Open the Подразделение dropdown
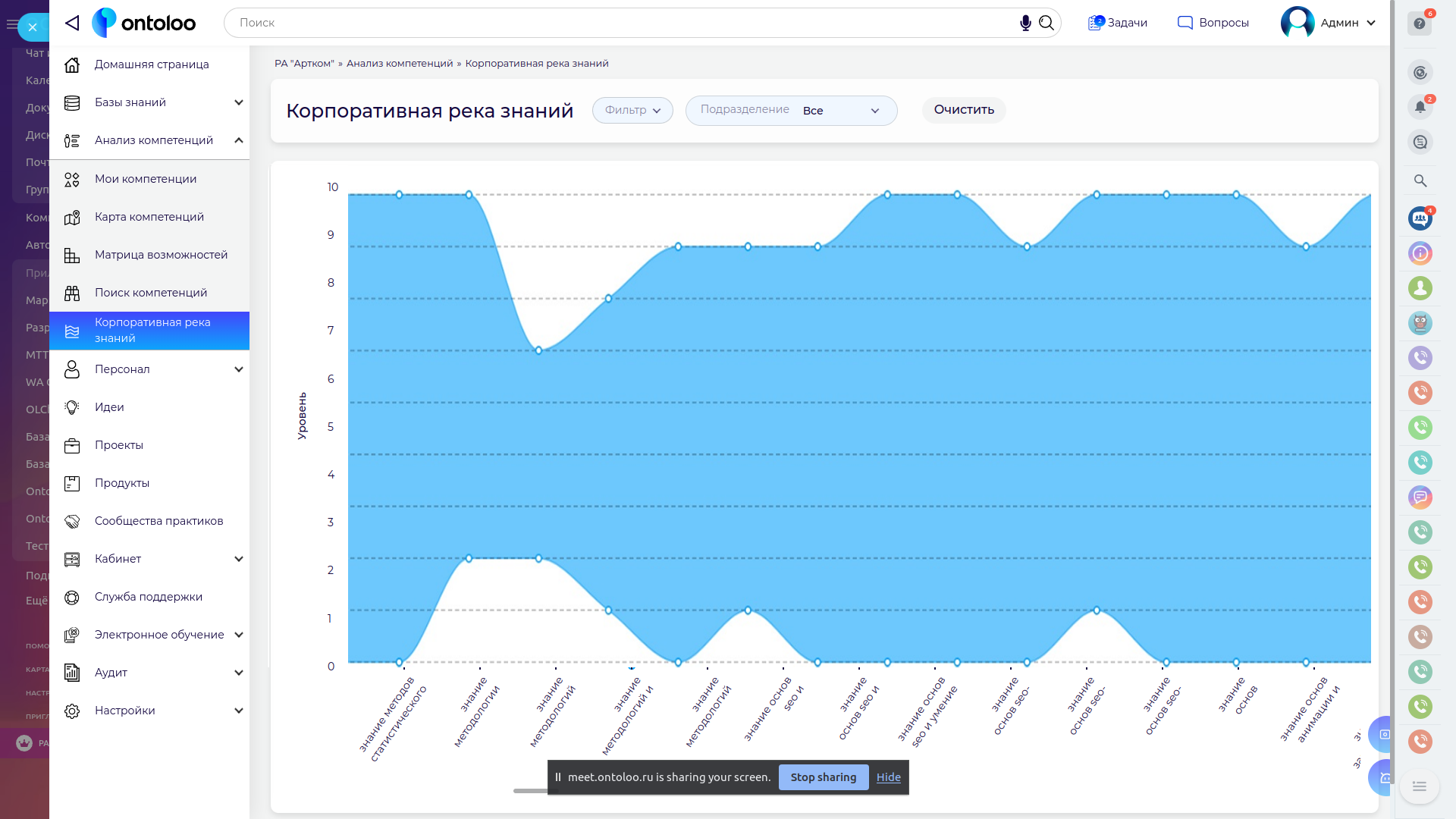Viewport: 1456px width, 819px height. pyautogui.click(x=791, y=111)
